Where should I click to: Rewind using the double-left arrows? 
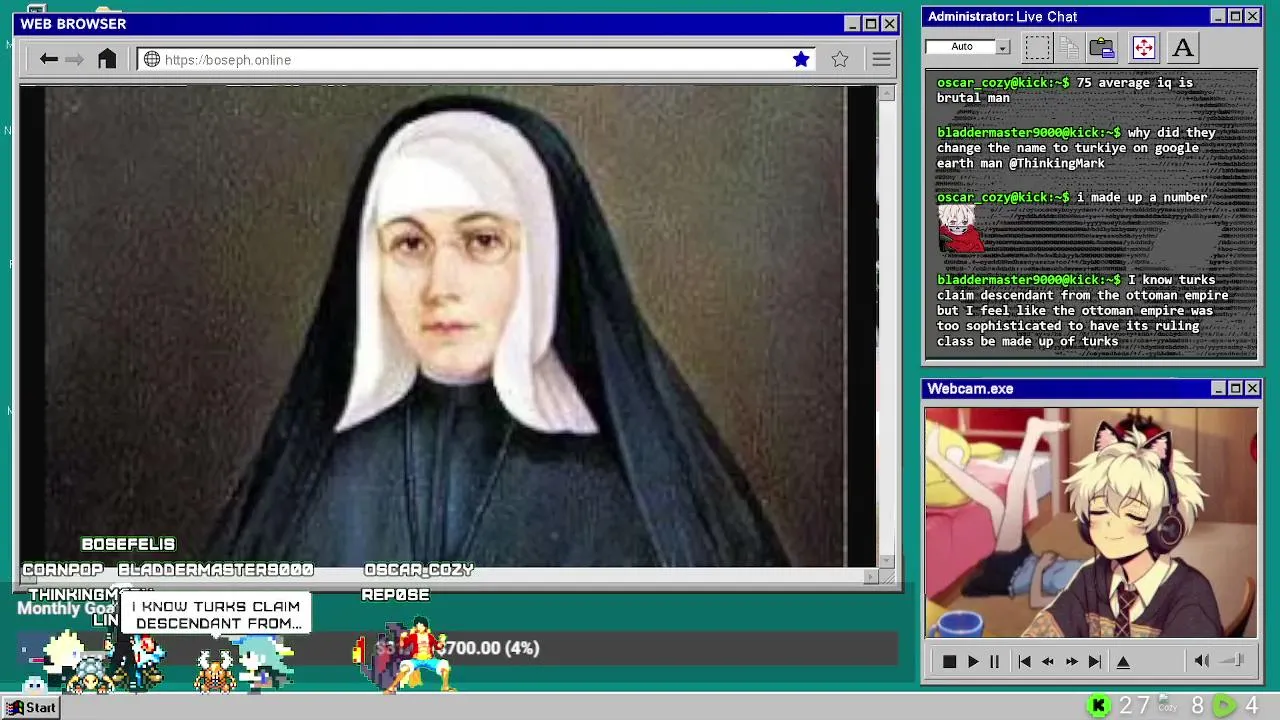tap(1048, 661)
